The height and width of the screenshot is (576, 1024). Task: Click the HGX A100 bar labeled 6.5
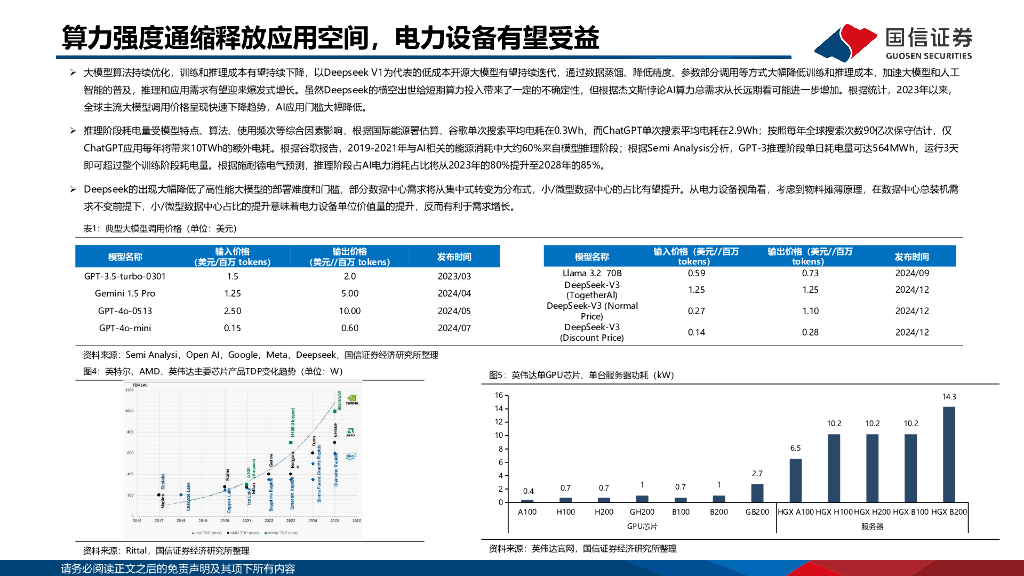(x=795, y=481)
